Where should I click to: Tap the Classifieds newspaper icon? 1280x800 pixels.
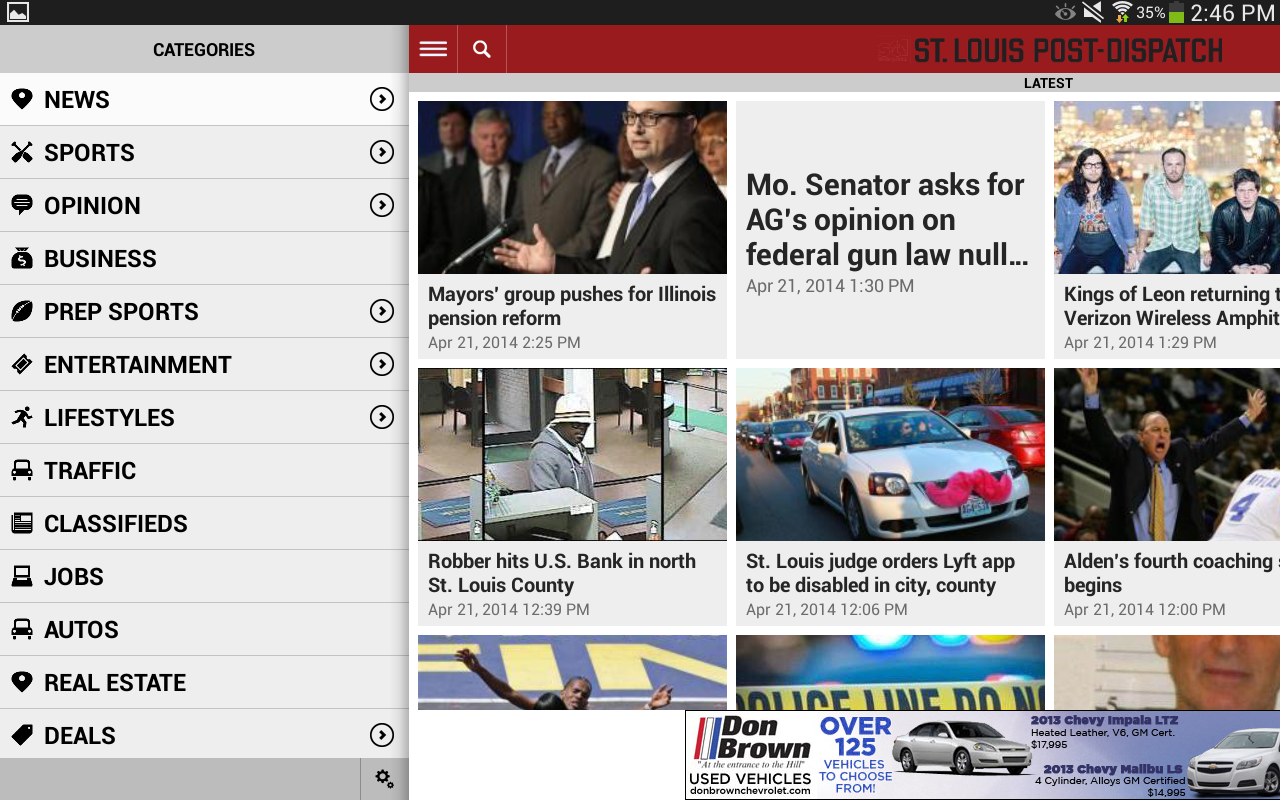(22, 523)
